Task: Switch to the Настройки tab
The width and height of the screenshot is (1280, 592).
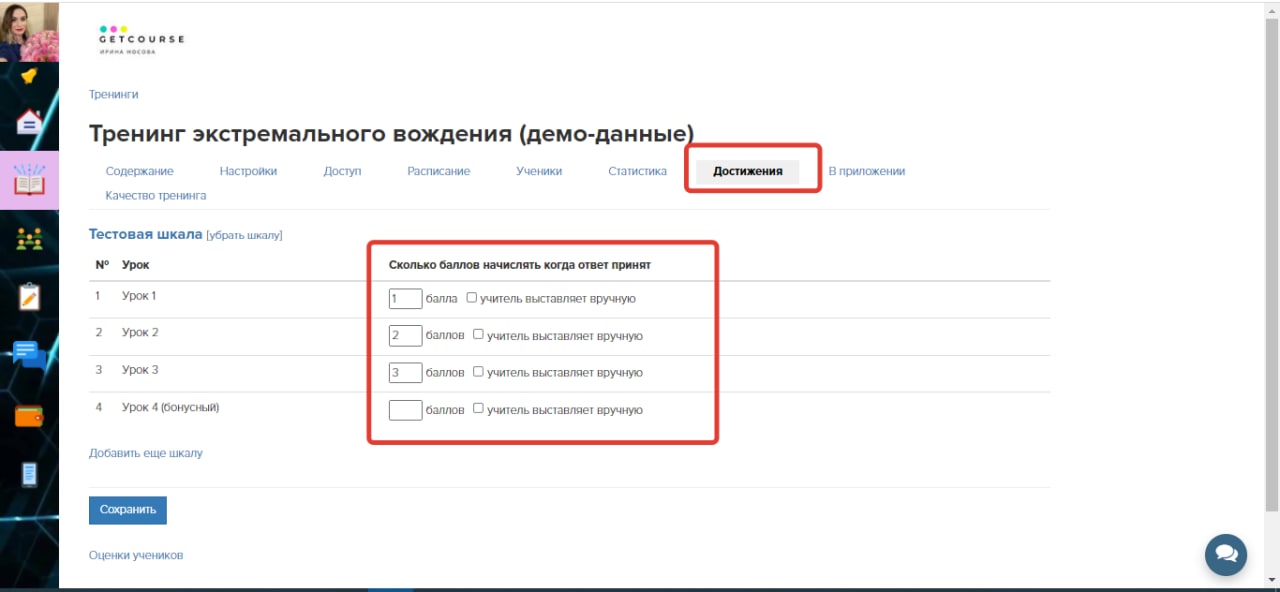Action: click(x=248, y=171)
